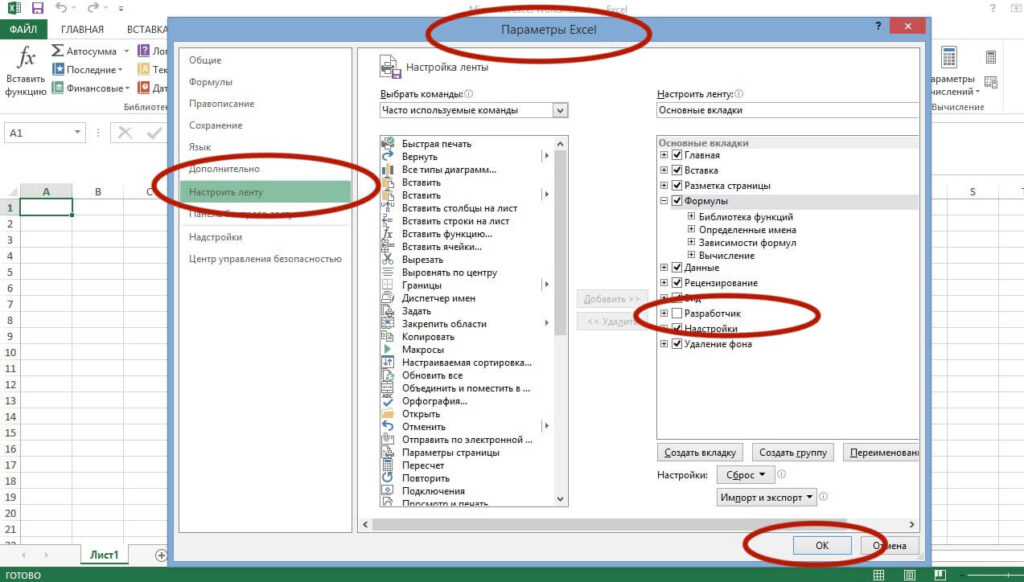Expand the Зависимости формул group

(x=691, y=242)
